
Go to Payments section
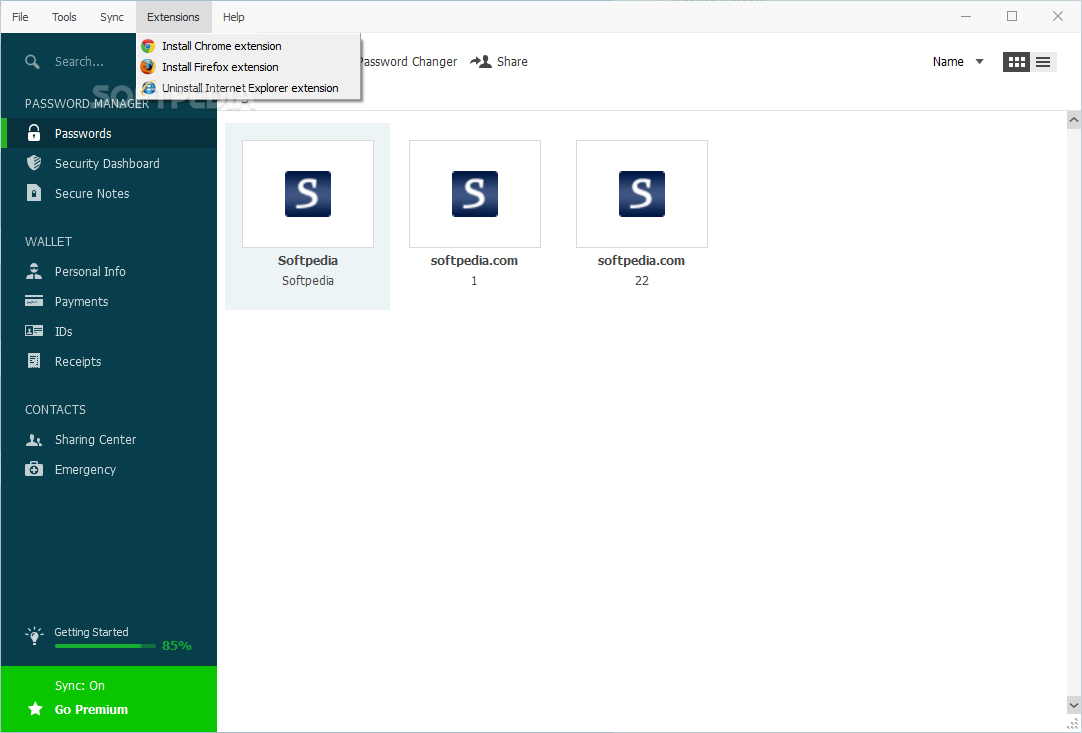[109, 301]
